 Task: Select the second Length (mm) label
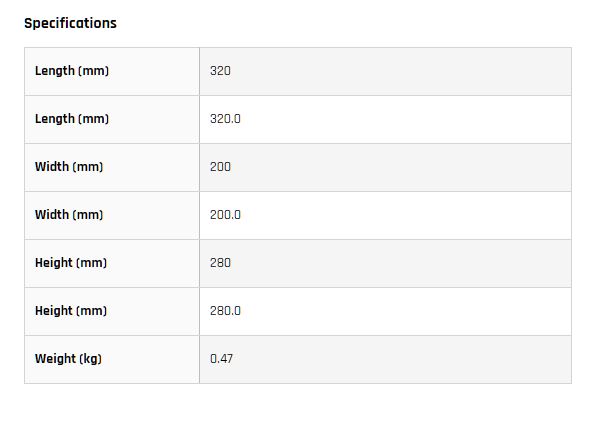[72, 119]
